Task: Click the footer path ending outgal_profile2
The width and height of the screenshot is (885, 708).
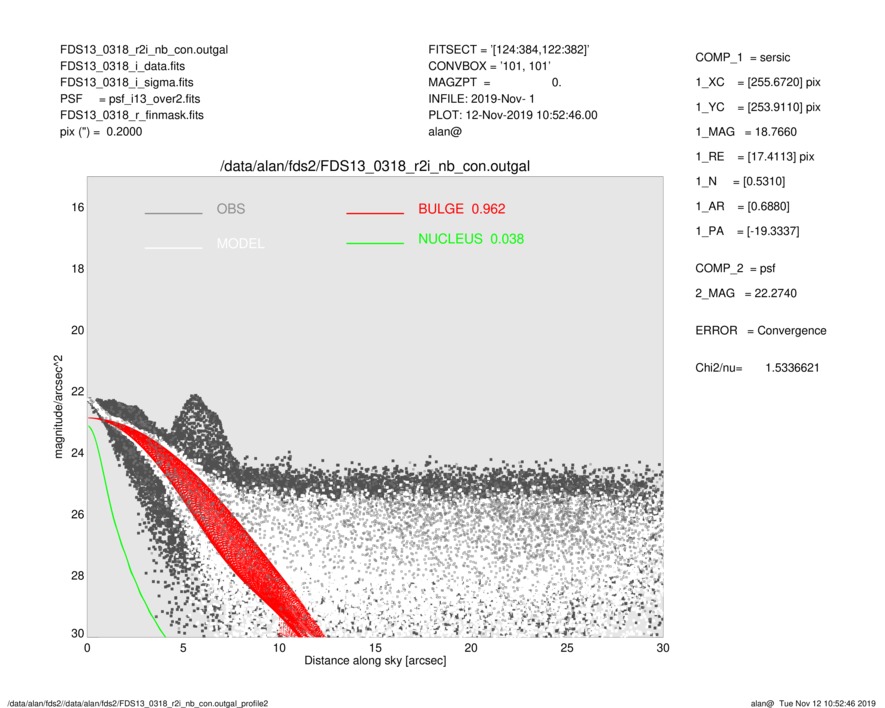Action: [138, 703]
